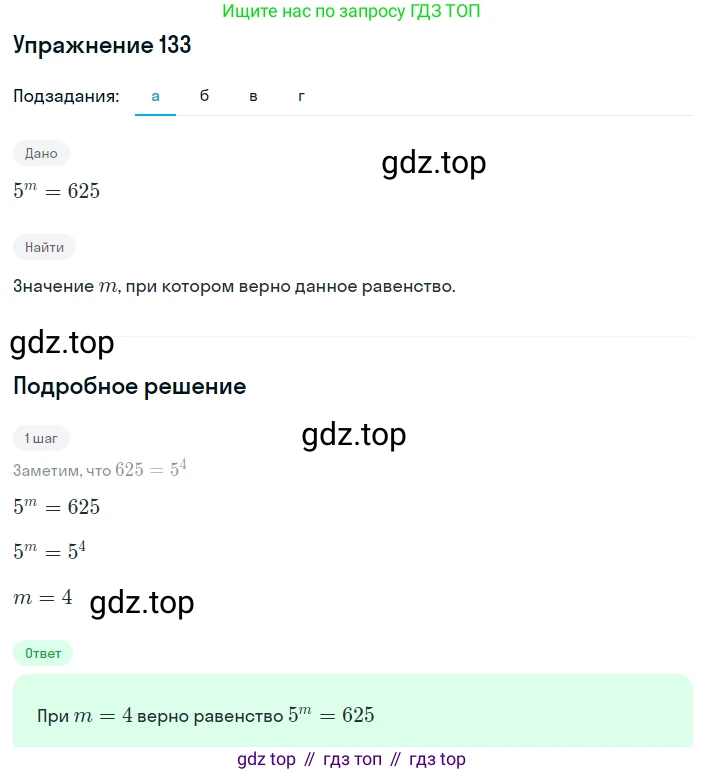The image size is (705, 774).
Task: Open subtask tab в
Action: coord(253,97)
